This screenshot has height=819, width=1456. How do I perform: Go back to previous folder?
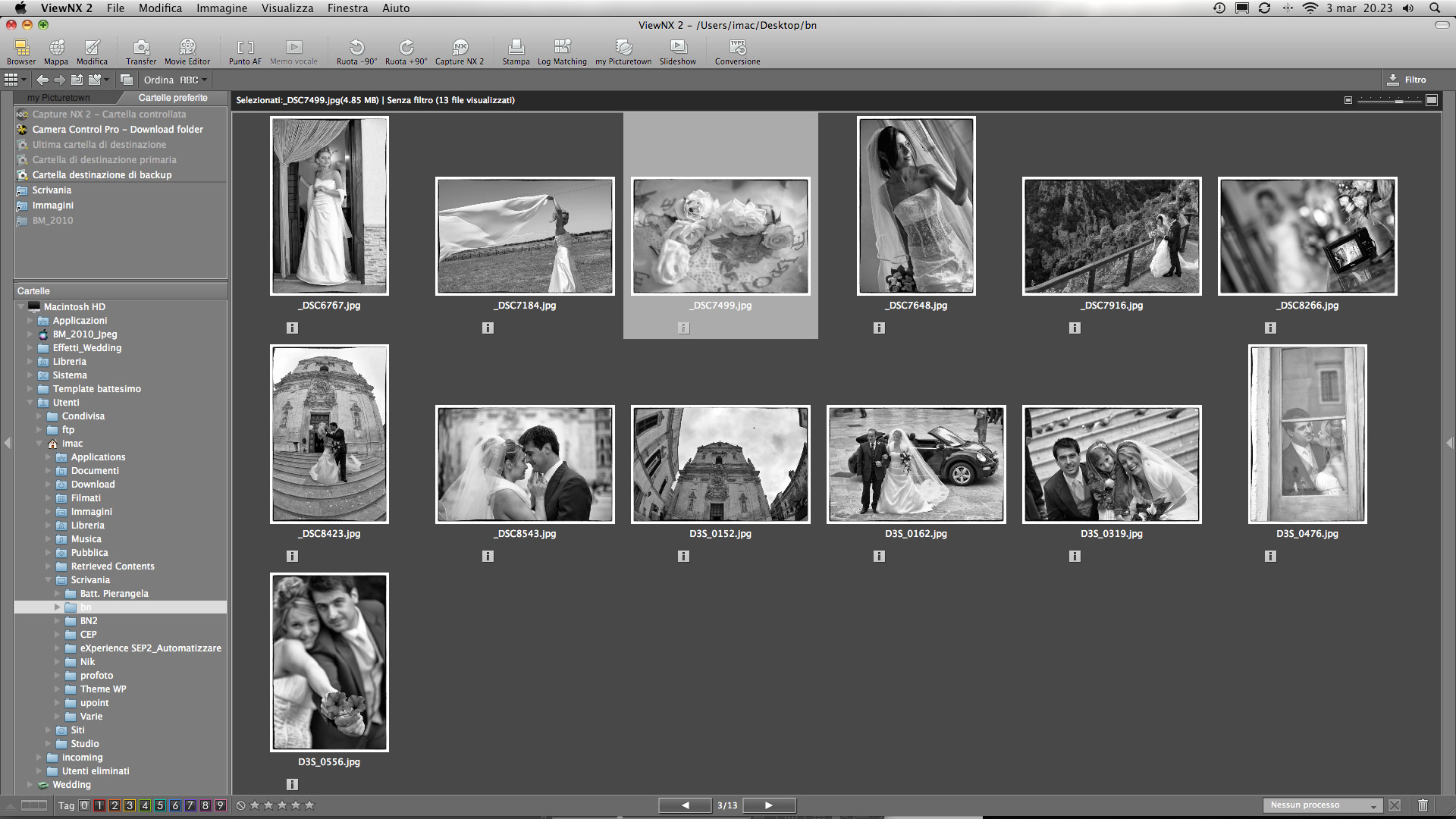tap(42, 80)
